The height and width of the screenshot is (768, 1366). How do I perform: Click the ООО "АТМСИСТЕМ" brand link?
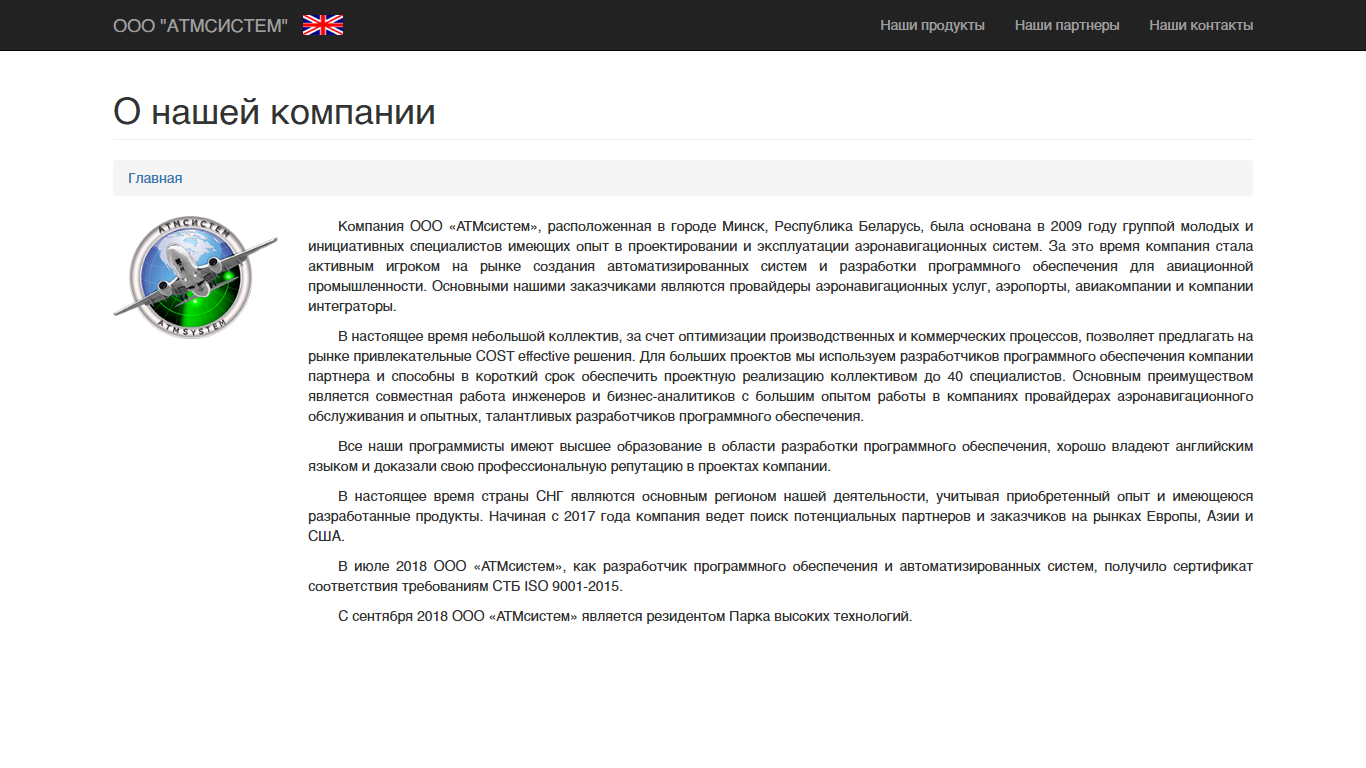200,25
